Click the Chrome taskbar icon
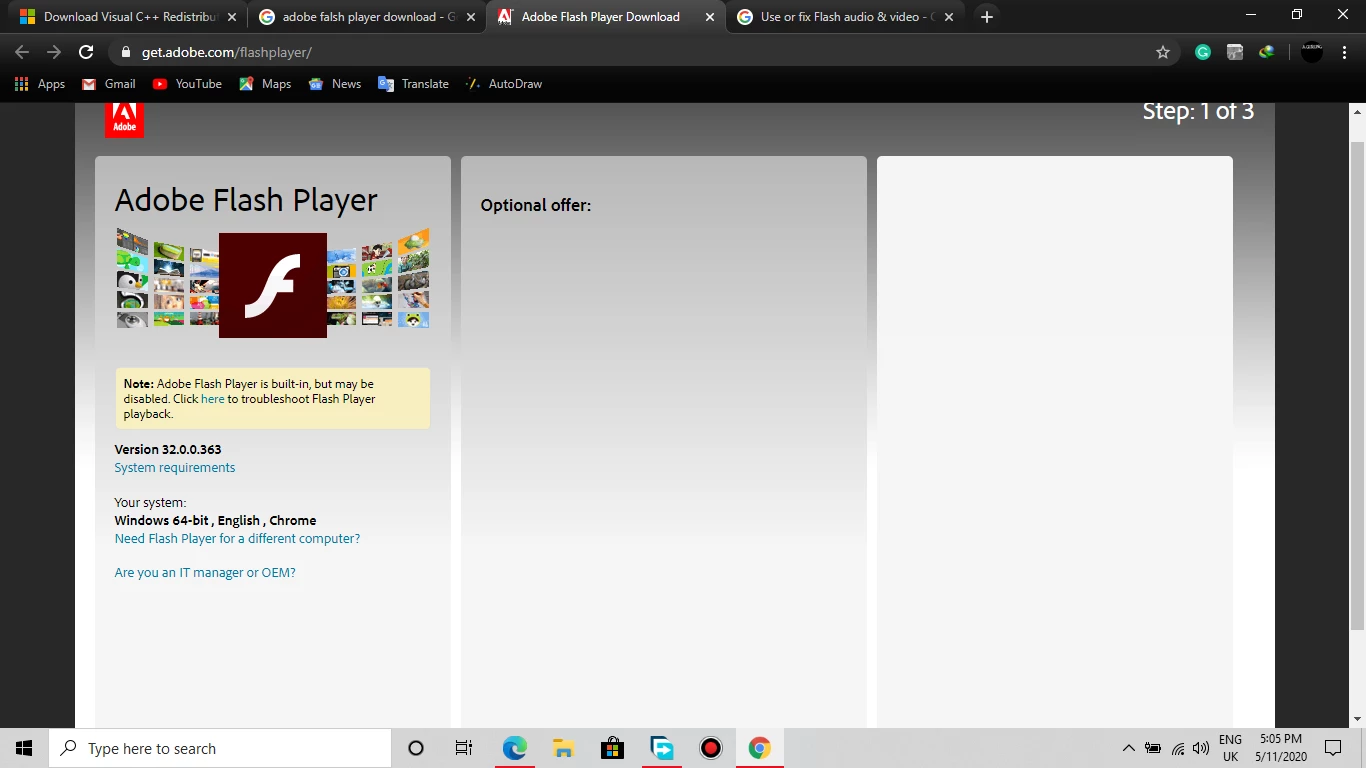This screenshot has width=1366, height=768. pyautogui.click(x=760, y=748)
